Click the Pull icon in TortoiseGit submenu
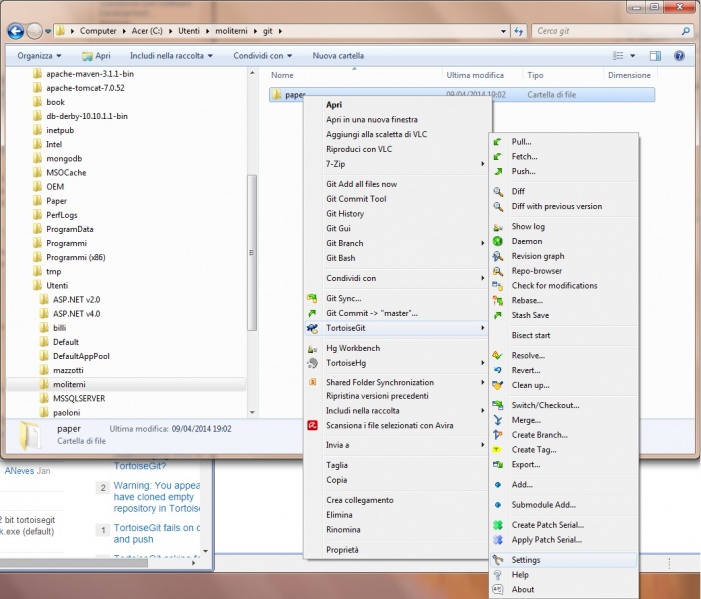This screenshot has width=701, height=599. [498, 142]
